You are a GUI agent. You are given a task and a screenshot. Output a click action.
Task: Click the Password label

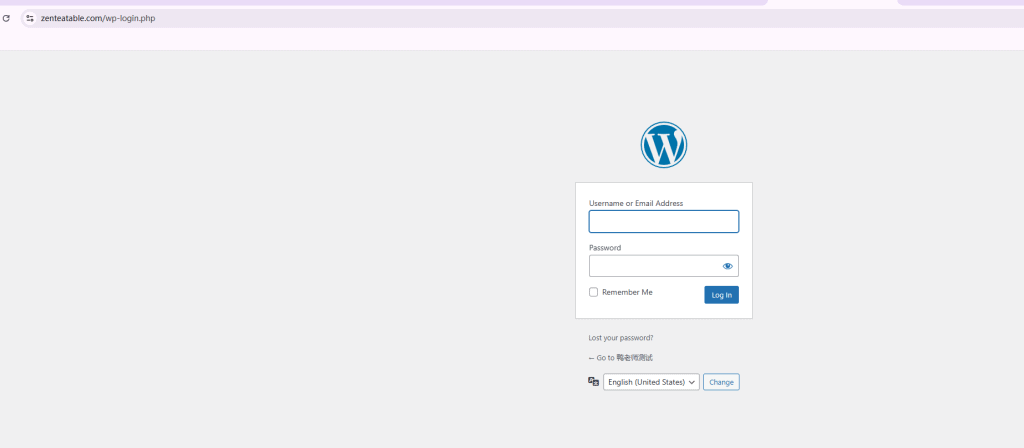click(605, 248)
